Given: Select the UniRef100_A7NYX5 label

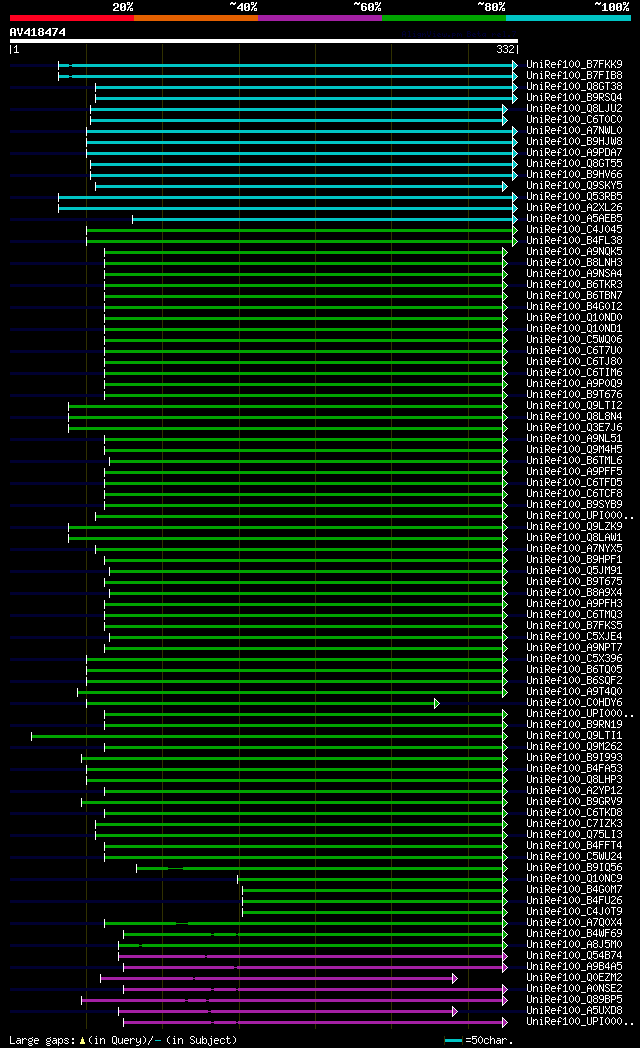Looking at the screenshot, I should pos(574,549).
